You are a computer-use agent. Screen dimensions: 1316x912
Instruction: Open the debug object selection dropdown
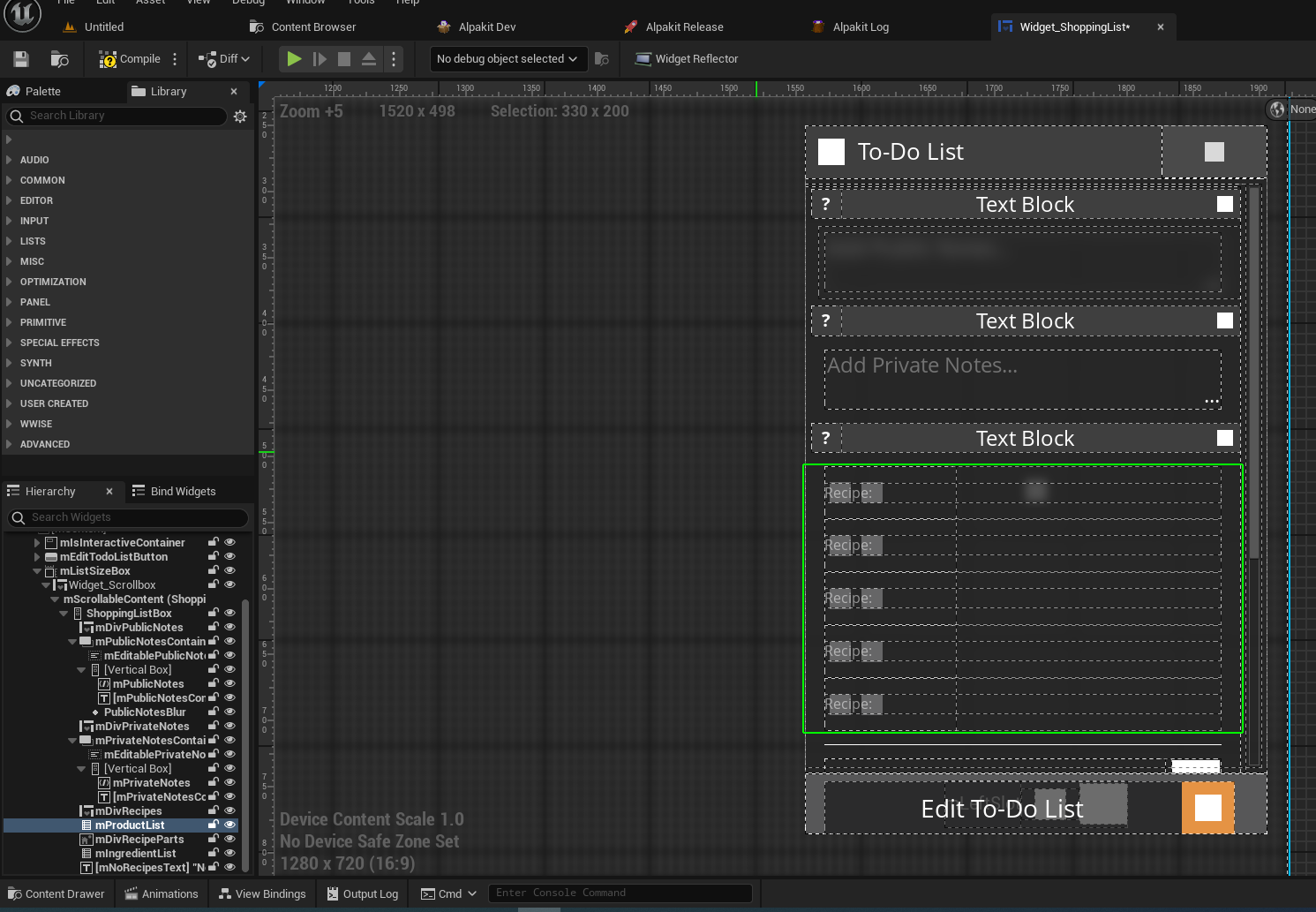coord(508,59)
